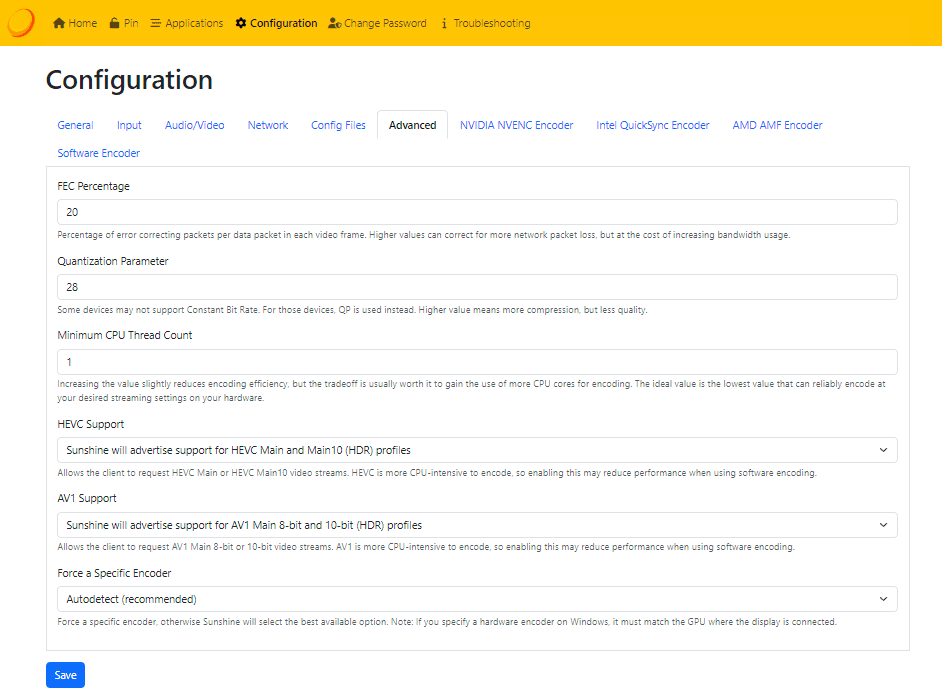Click the Configuration gear icon
This screenshot has height=691, width=942.
[241, 23]
